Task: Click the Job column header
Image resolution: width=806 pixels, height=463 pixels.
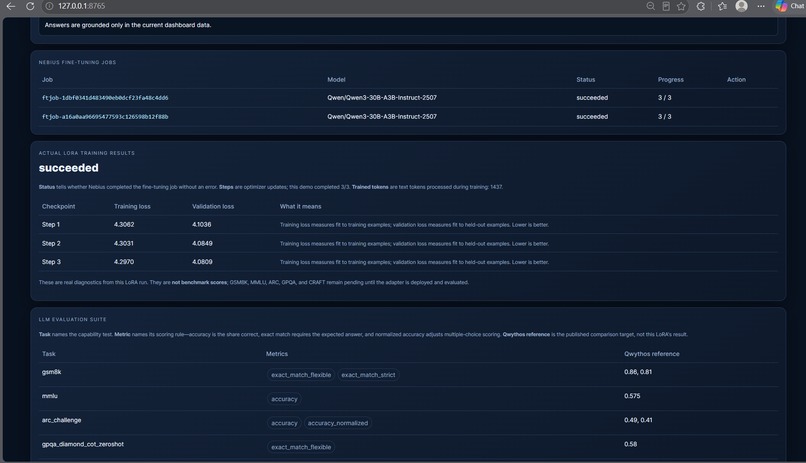Action: point(47,80)
